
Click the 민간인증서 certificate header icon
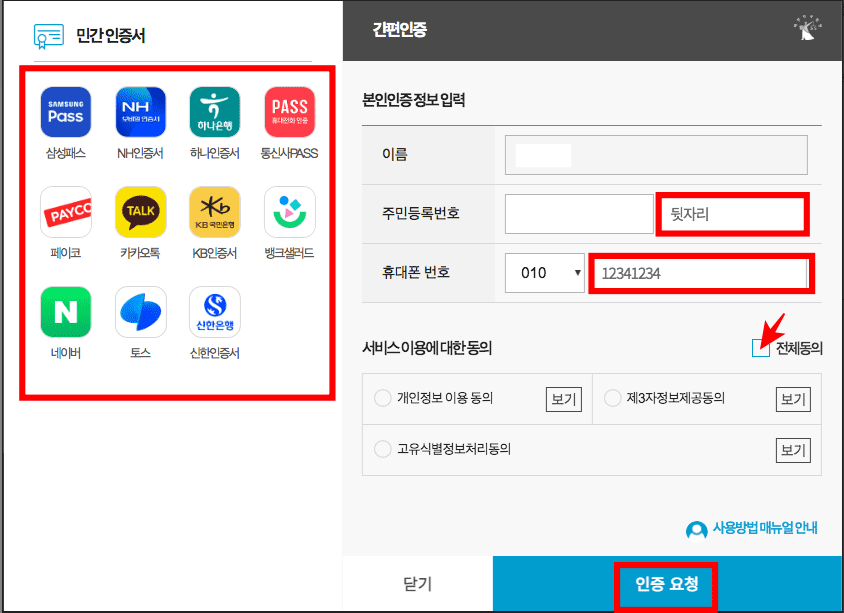48,36
